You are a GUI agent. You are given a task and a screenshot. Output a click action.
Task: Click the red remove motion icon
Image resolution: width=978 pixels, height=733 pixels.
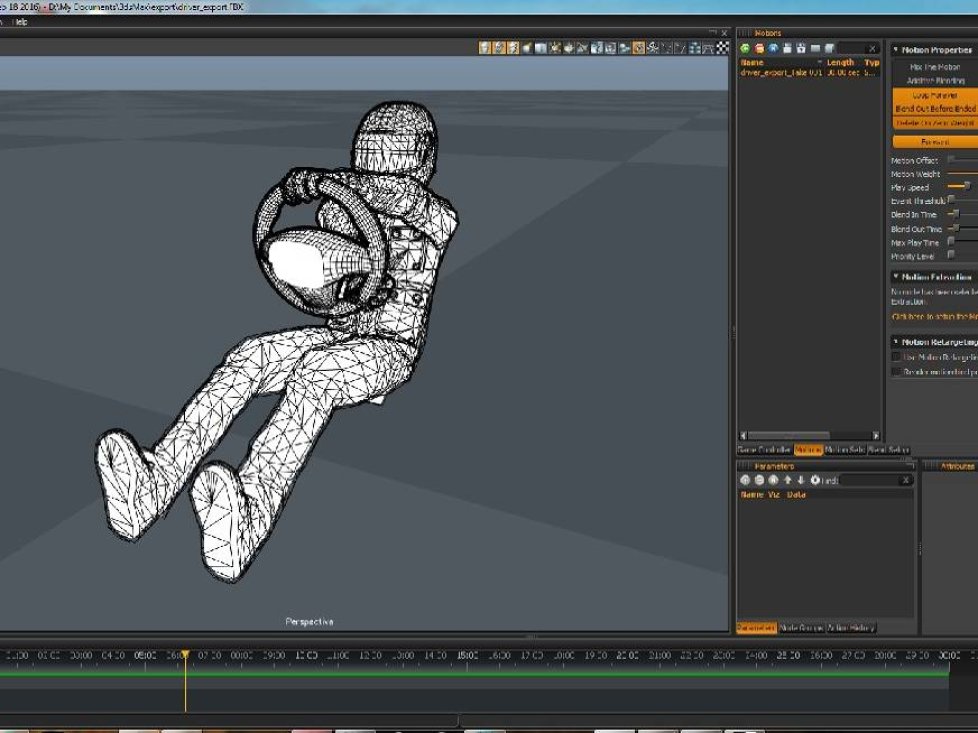click(x=759, y=49)
